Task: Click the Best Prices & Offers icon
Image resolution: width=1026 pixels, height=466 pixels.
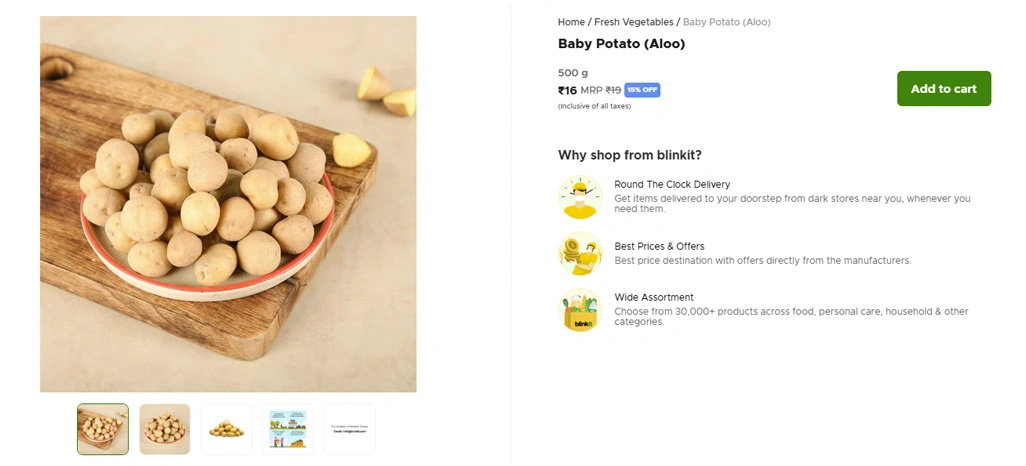Action: [579, 253]
